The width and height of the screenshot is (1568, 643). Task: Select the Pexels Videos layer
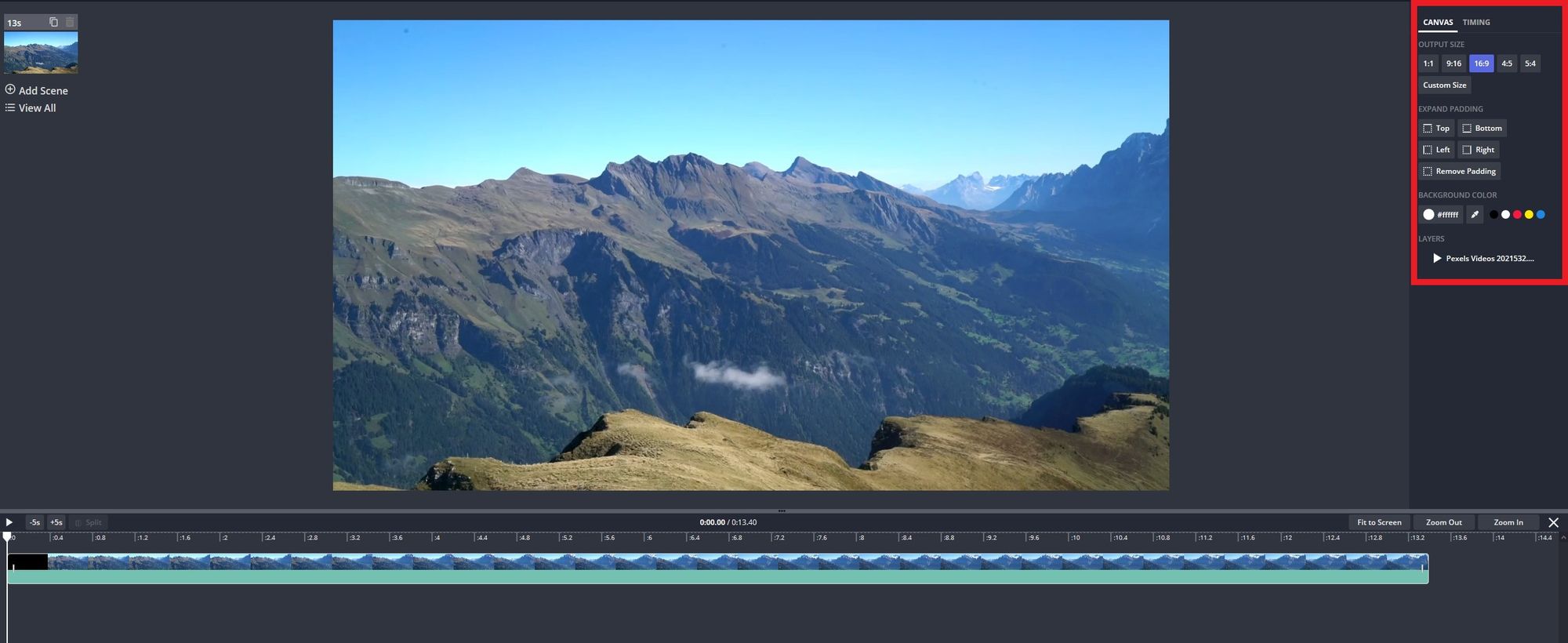1488,258
